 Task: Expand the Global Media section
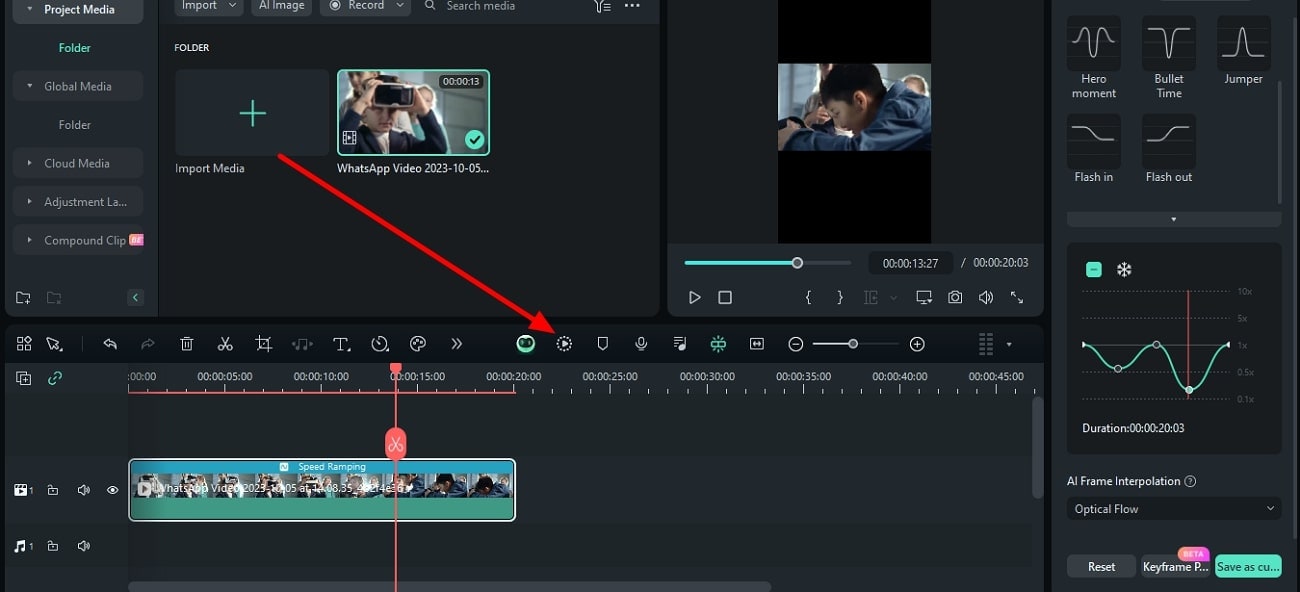[x=78, y=86]
